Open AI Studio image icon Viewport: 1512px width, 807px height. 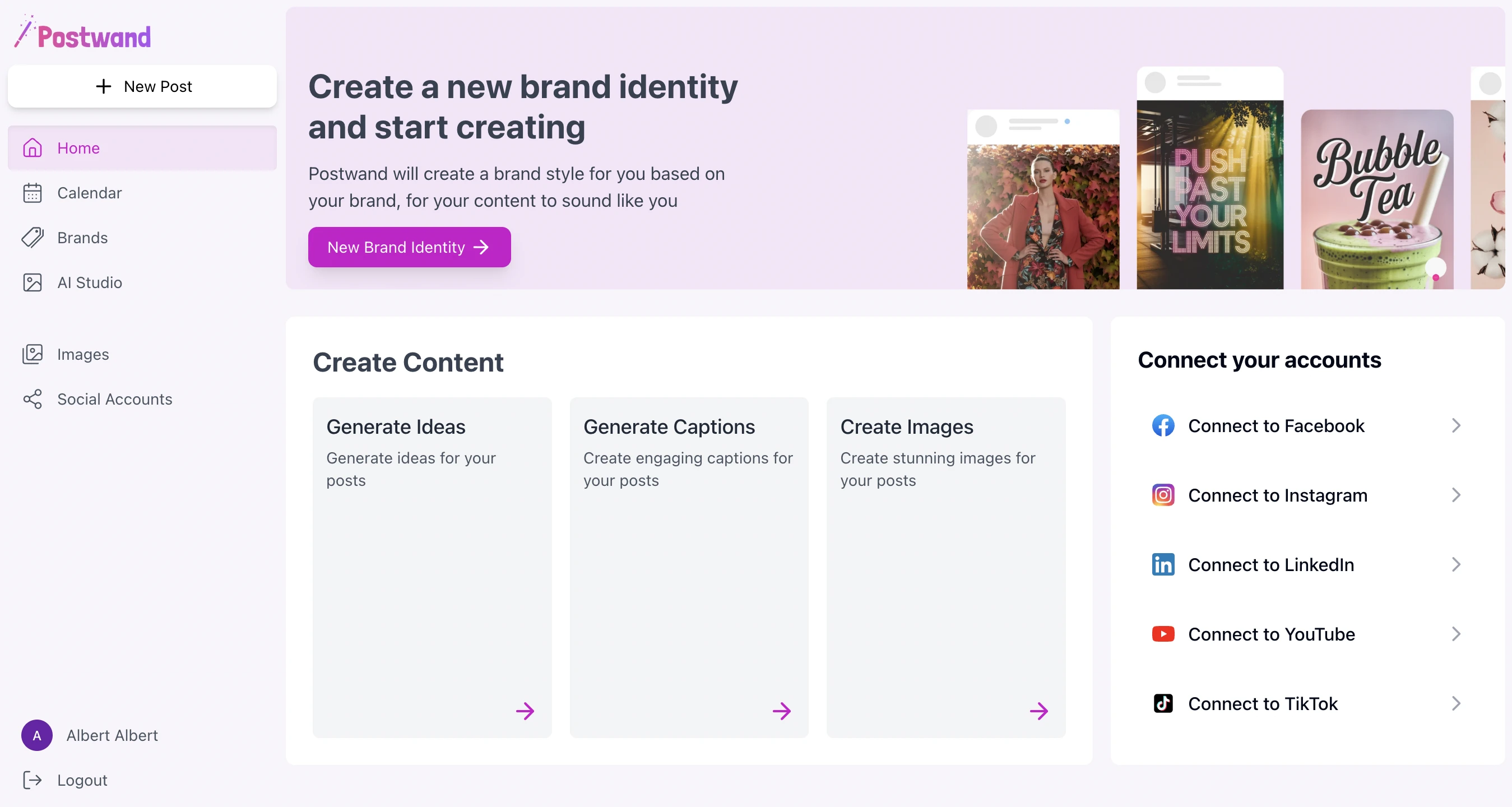point(33,283)
